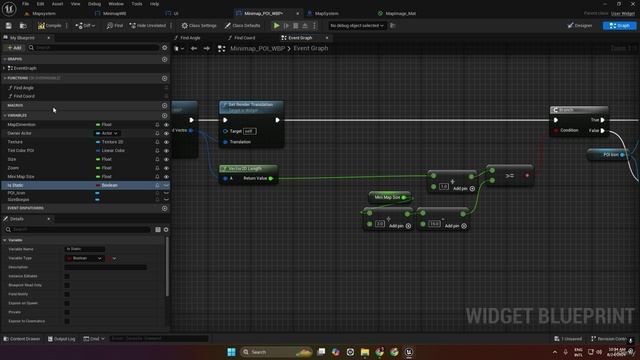Compile the blueprint

coord(49,26)
